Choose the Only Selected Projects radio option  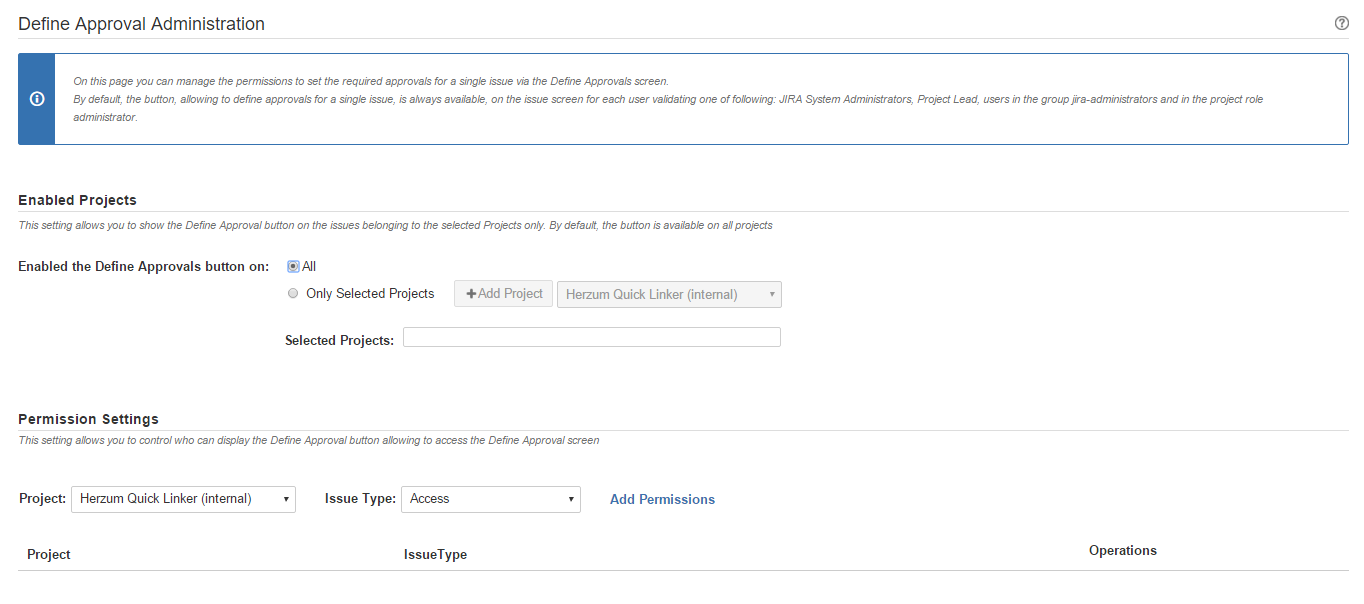pyautogui.click(x=293, y=294)
